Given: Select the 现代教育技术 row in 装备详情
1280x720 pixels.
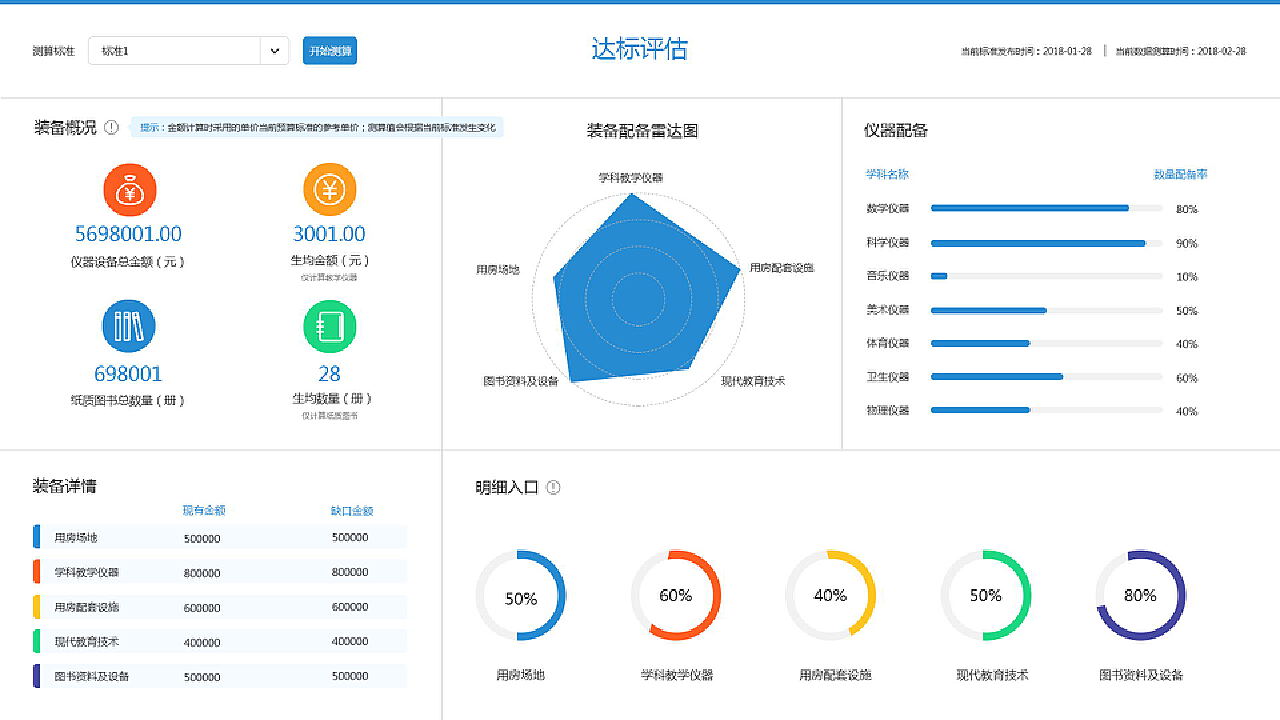Looking at the screenshot, I should (x=220, y=641).
